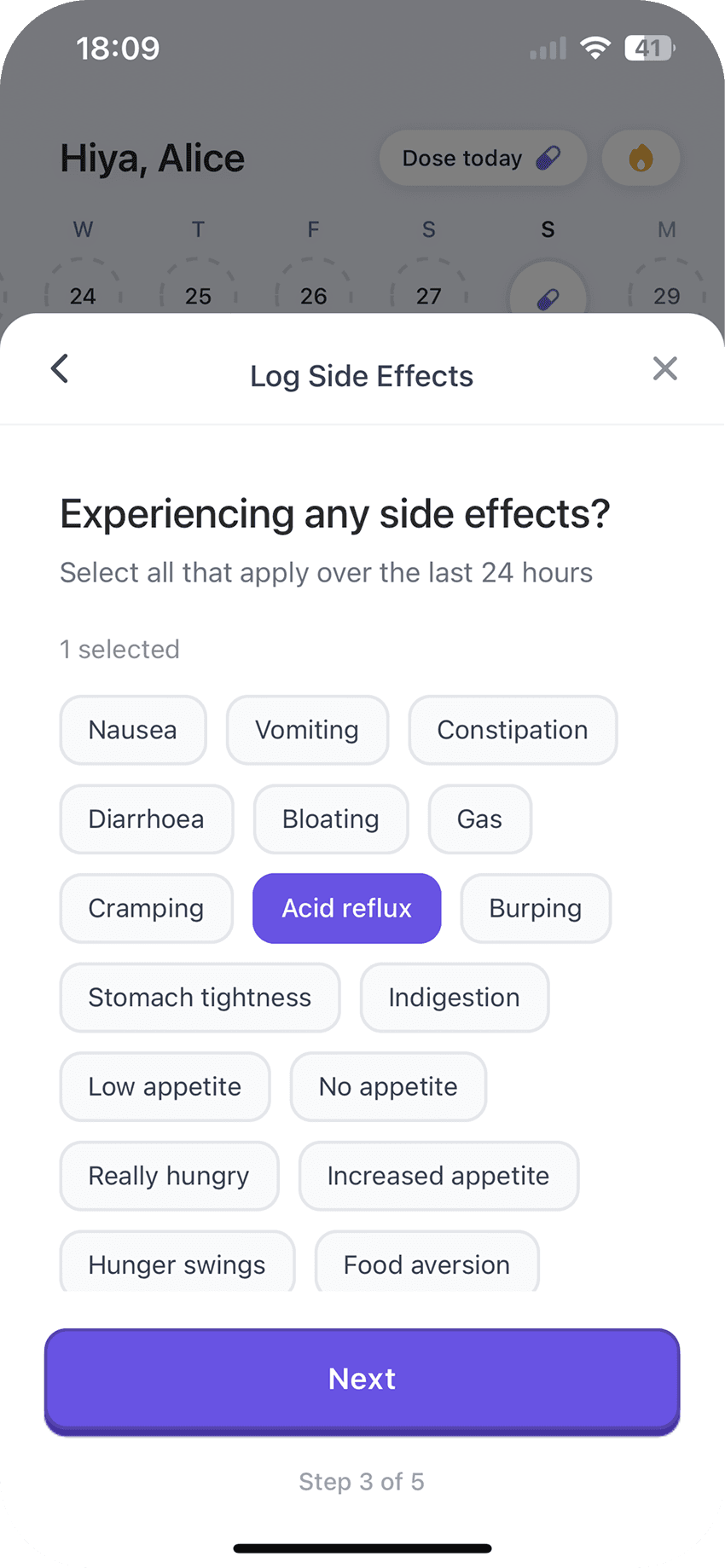Mark Burping as a side effect
Screen dimensions: 725x1568
coord(536,908)
